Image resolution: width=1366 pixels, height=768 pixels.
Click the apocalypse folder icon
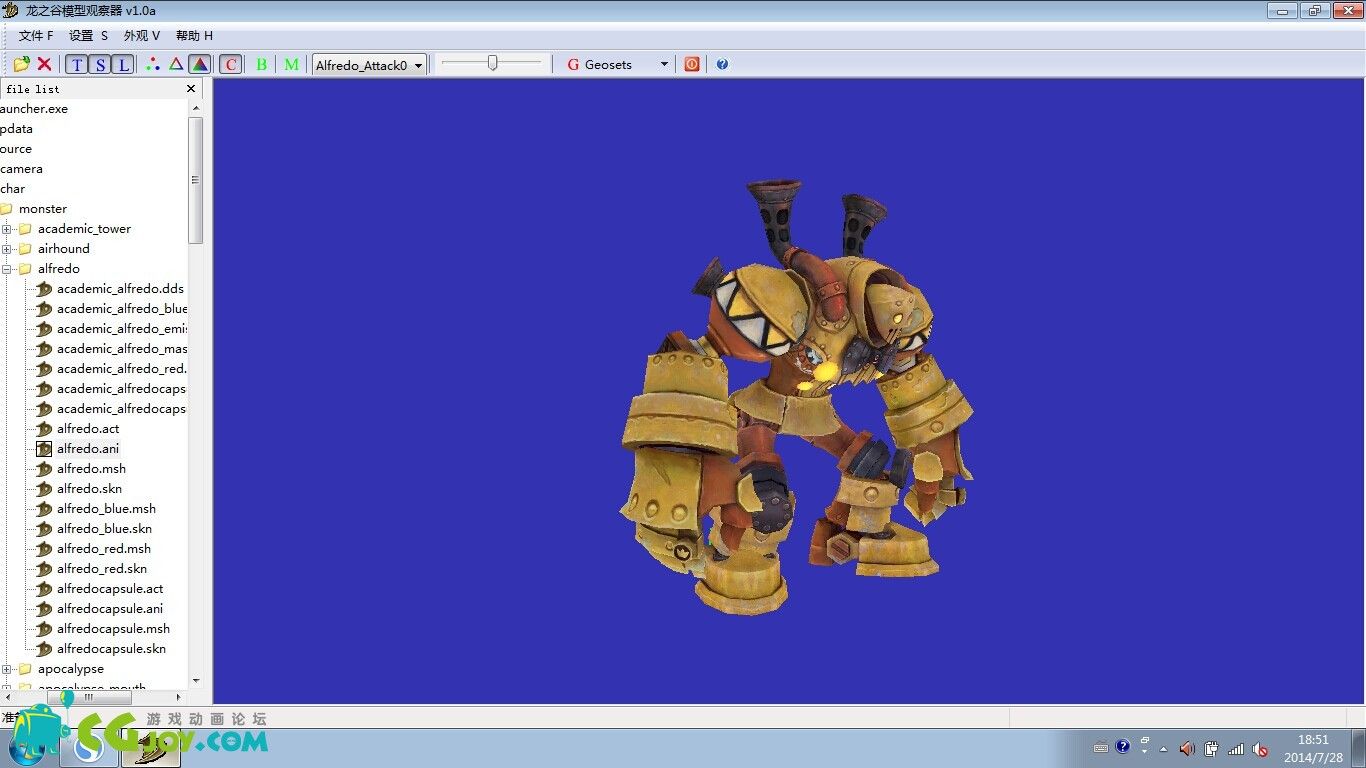25,669
